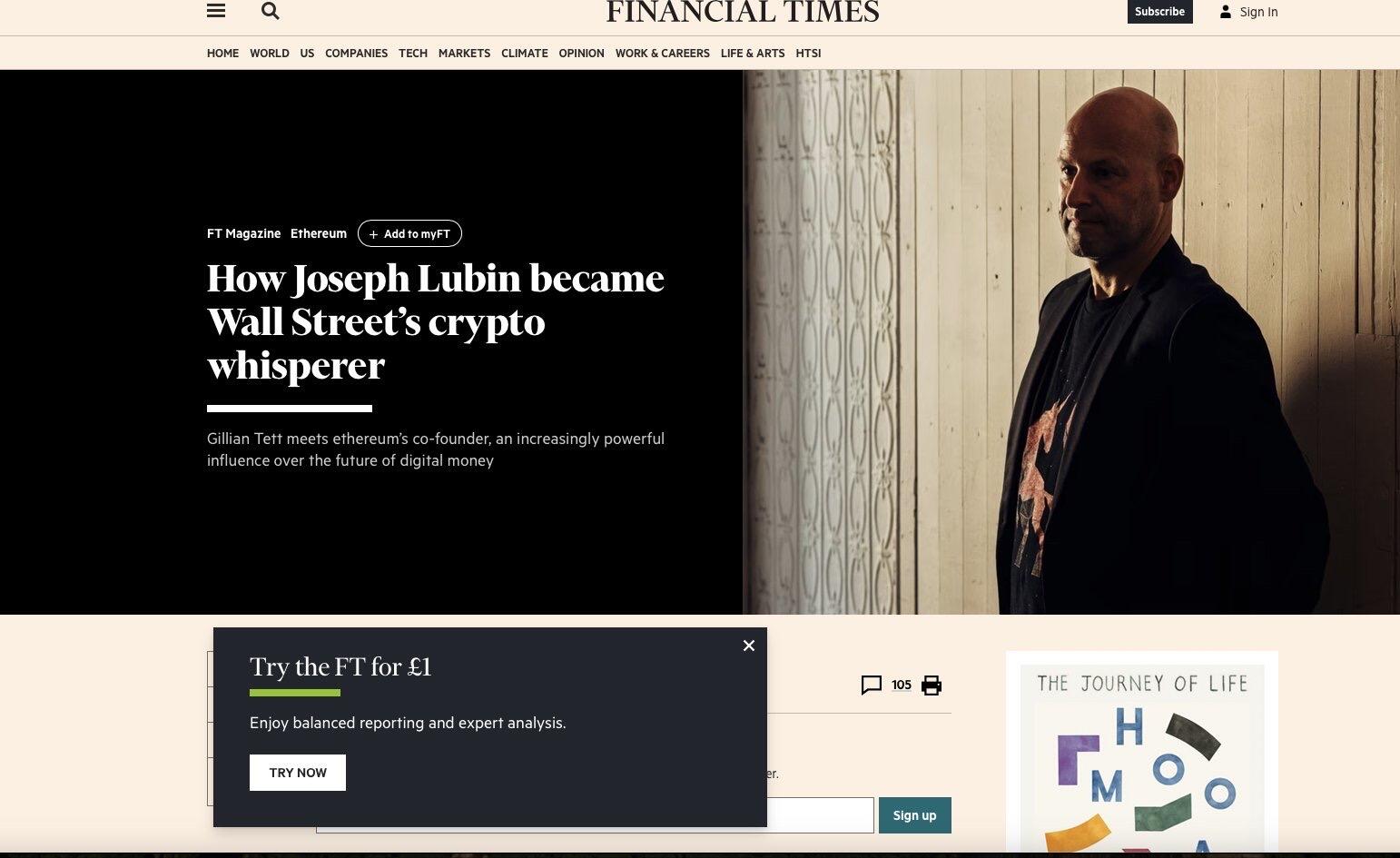Image resolution: width=1400 pixels, height=858 pixels.
Task: Click the Subscribe button
Action: click(x=1160, y=12)
